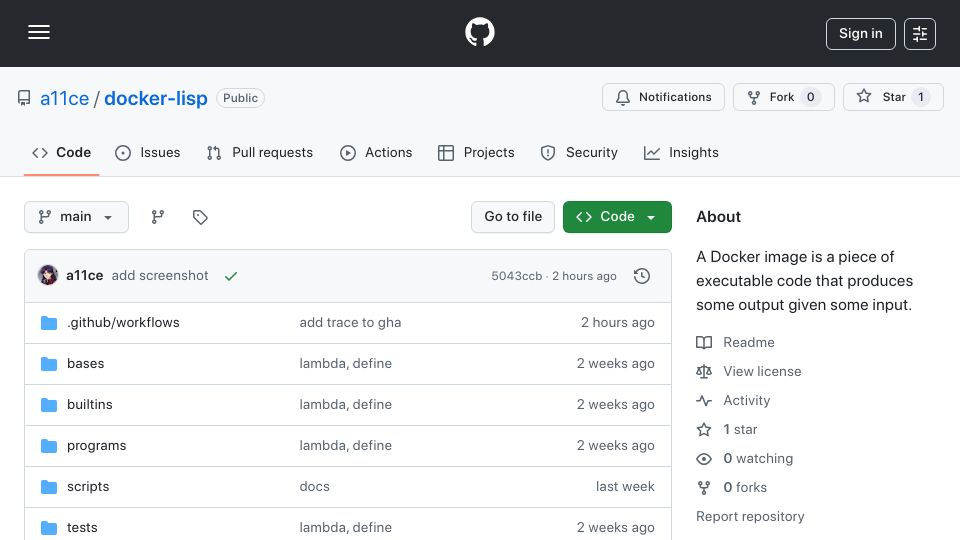Click the Sign in button
960x540 pixels.
860,34
